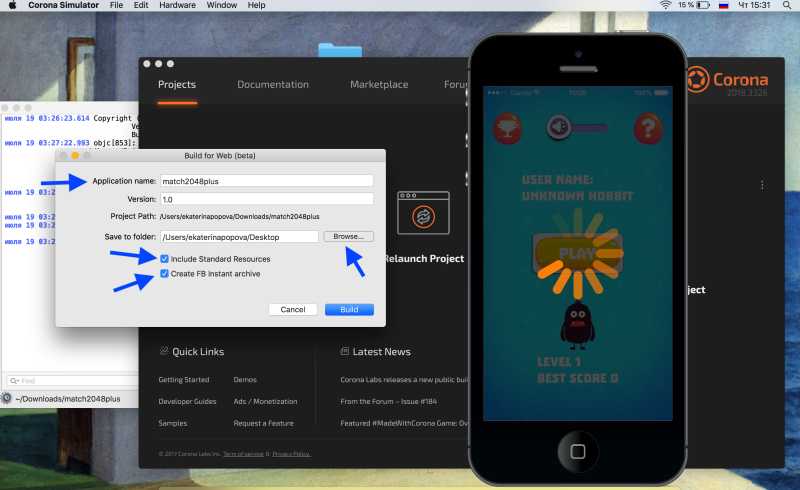This screenshot has height=490, width=800.
Task: Click the console Find search field
Action: [x=72, y=381]
